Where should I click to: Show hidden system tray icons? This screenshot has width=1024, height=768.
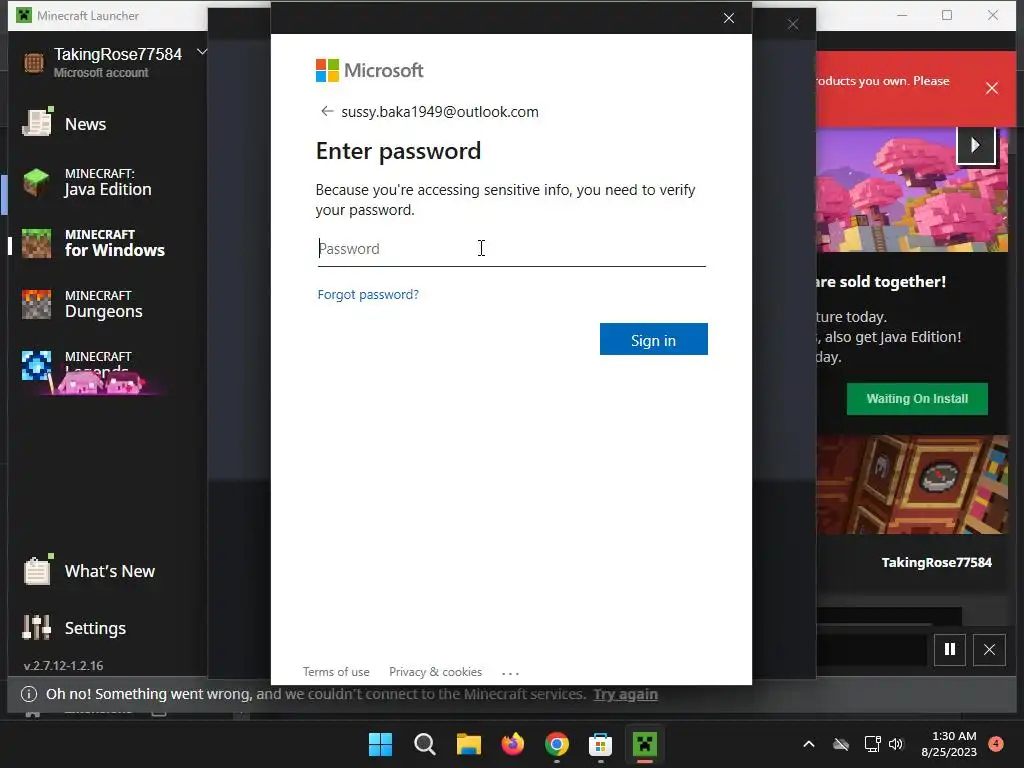point(808,744)
